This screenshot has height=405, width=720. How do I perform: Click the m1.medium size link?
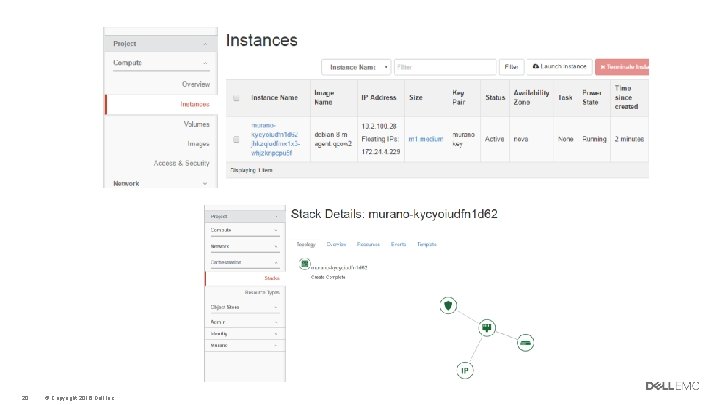(x=426, y=139)
